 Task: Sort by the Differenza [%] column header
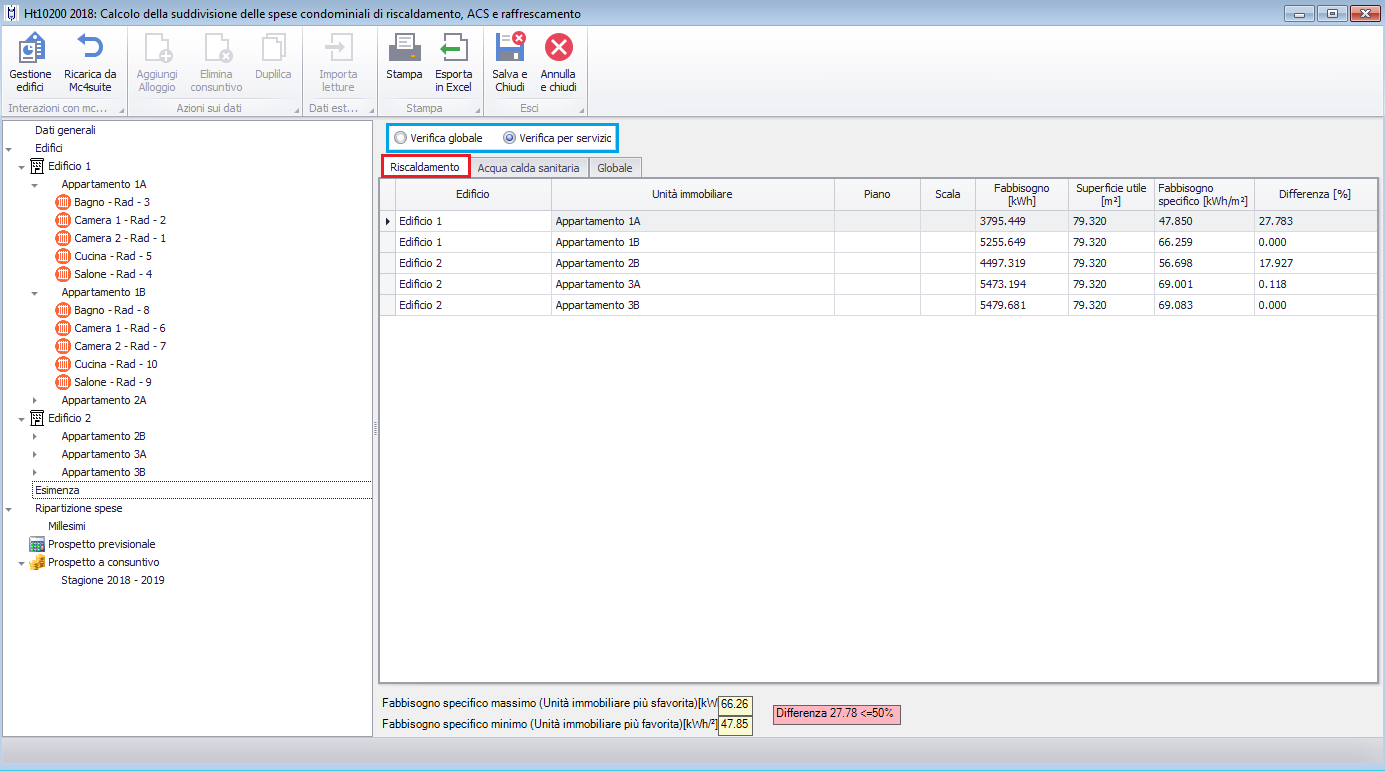point(1314,194)
